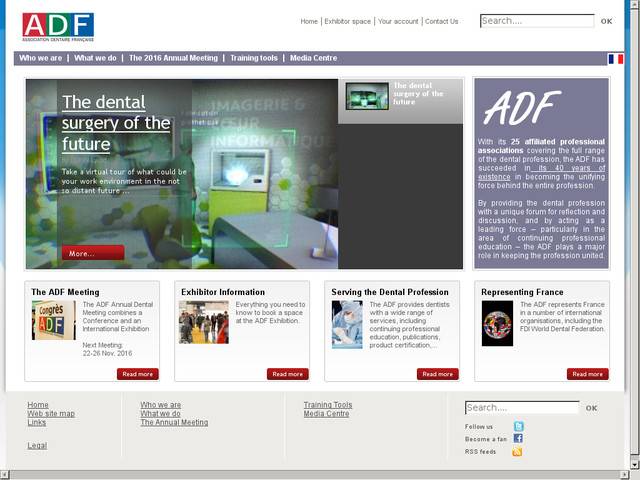Open Contact Us page
This screenshot has height=480, width=640.
pos(442,21)
